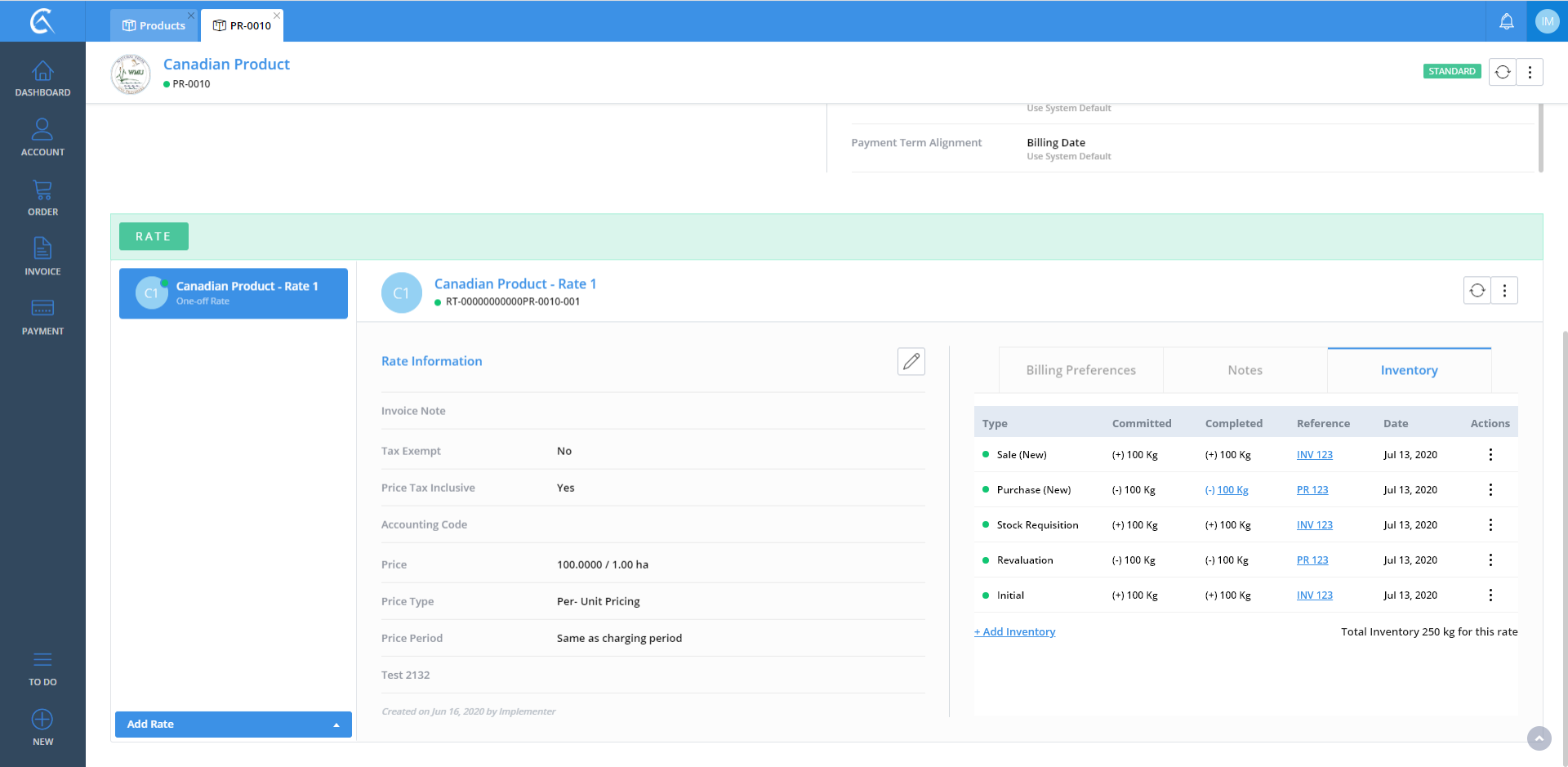
Task: Switch to the Billing Preferences tab
Action: click(x=1080, y=370)
